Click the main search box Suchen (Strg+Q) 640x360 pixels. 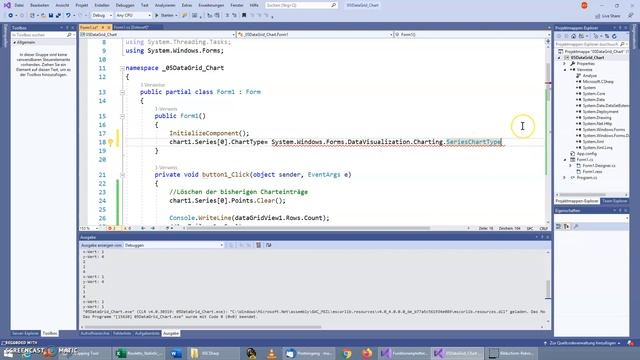(301, 5)
